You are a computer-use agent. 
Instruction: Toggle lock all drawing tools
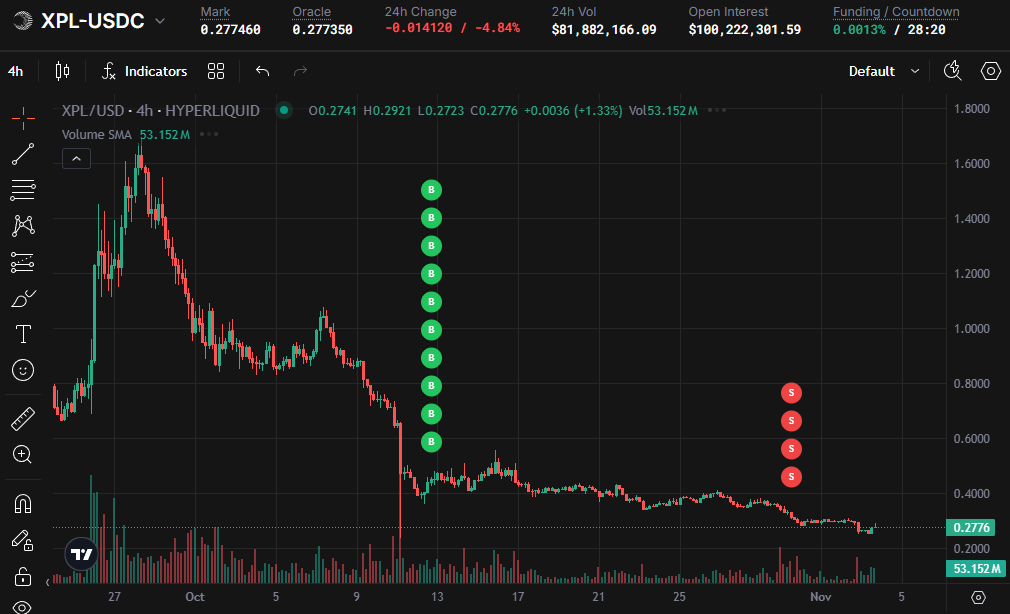(x=23, y=577)
